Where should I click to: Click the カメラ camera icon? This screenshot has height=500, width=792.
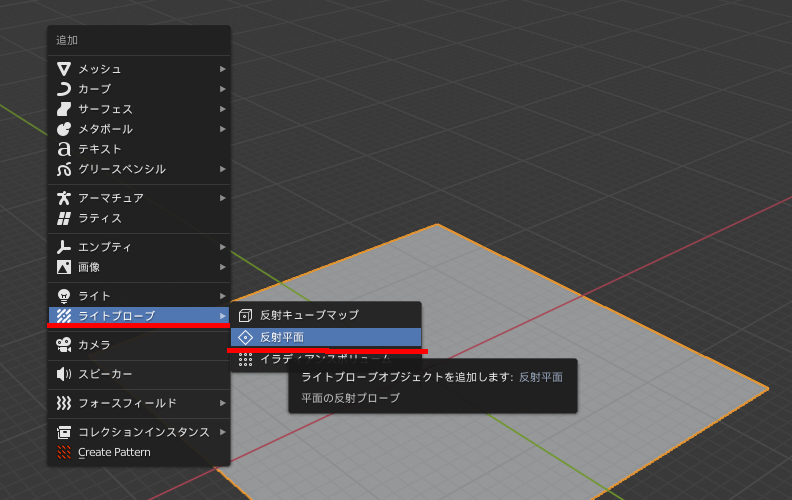pos(64,345)
